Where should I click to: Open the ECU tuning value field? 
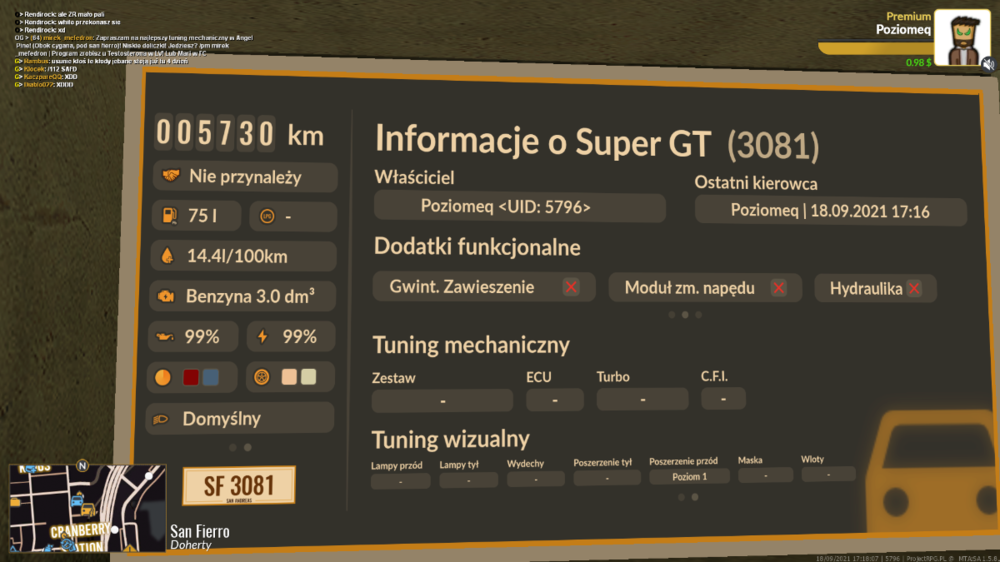pyautogui.click(x=555, y=400)
